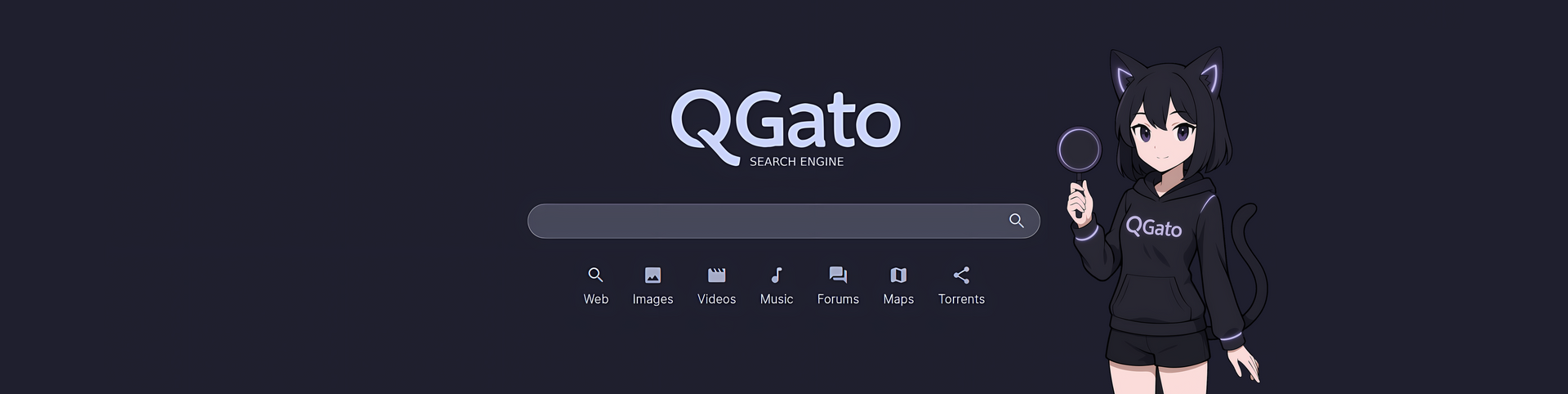The image size is (1568, 394).
Task: Open the "Forums" text label
Action: [838, 299]
